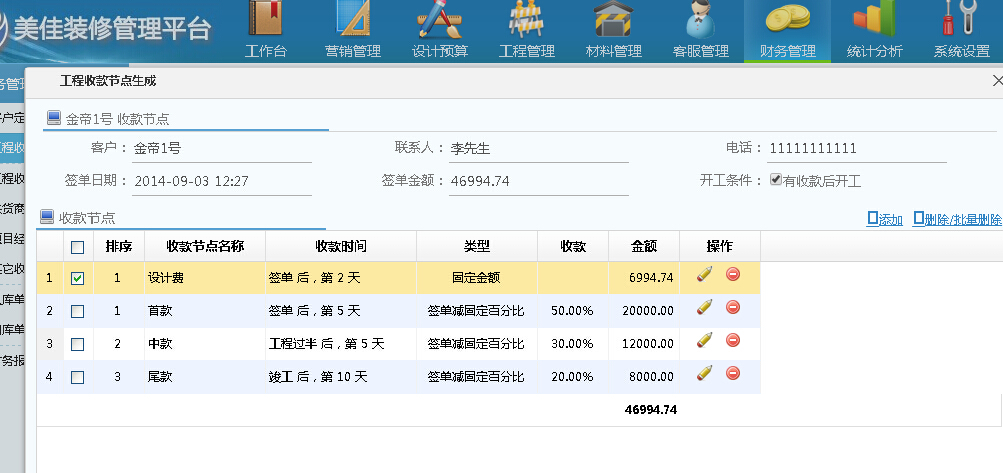This screenshot has width=1003, height=473.
Task: Open the 系统设置 tools icon
Action: [961, 21]
